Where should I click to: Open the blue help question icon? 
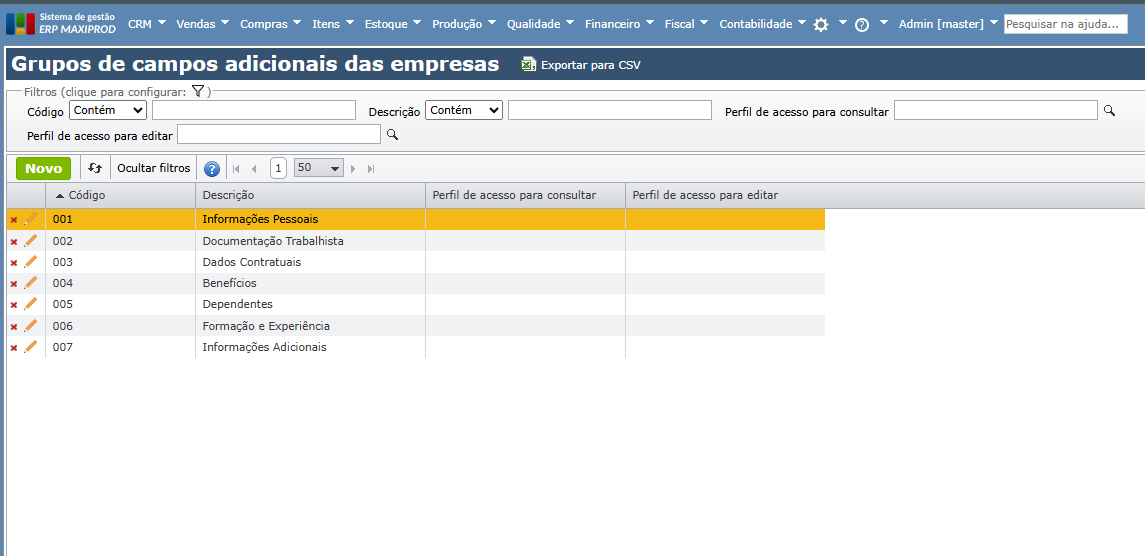[x=212, y=169]
